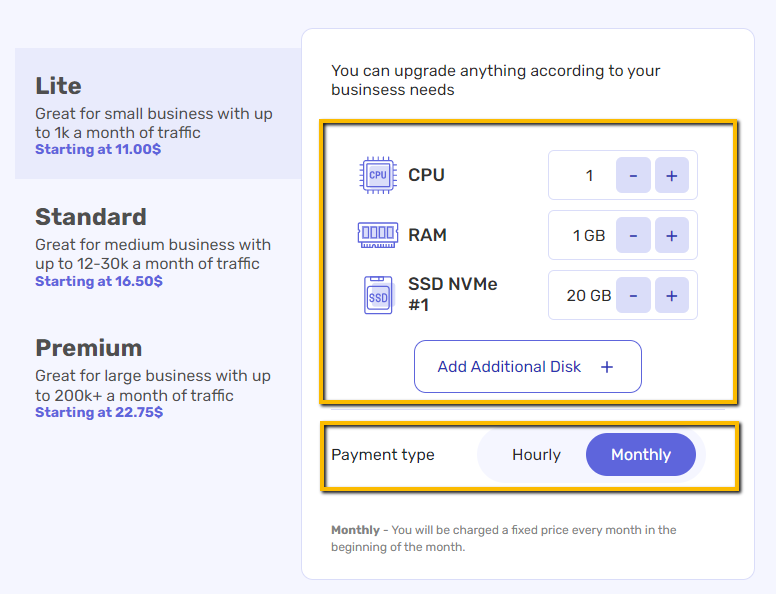This screenshot has width=776, height=594.
Task: Click Starting at 16.50$ price text
Action: click(99, 281)
